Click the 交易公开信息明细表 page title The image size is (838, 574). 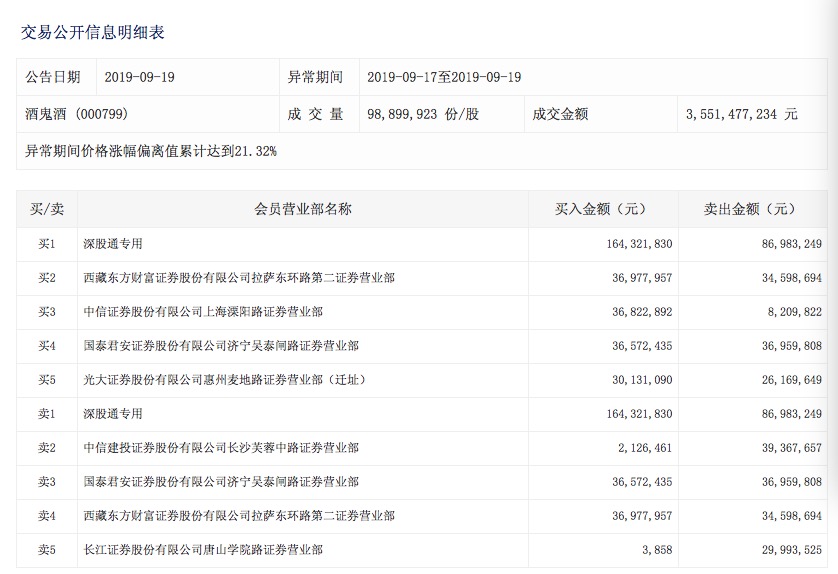coord(93,33)
